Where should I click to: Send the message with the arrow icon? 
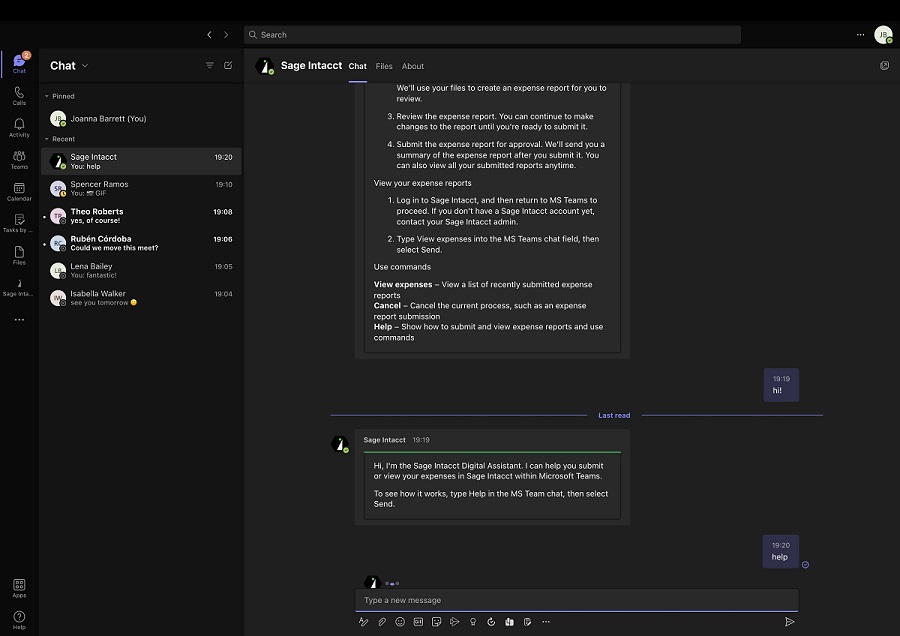(790, 622)
